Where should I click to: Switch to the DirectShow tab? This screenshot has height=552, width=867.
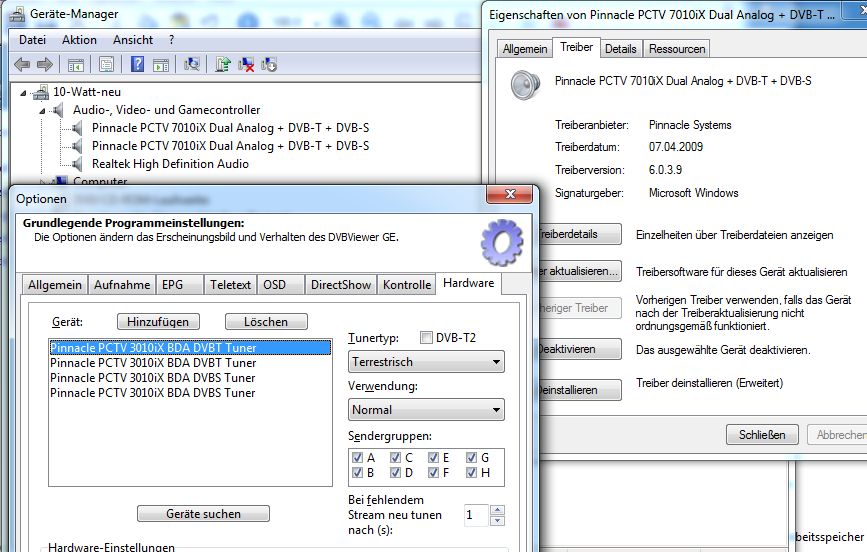341,285
